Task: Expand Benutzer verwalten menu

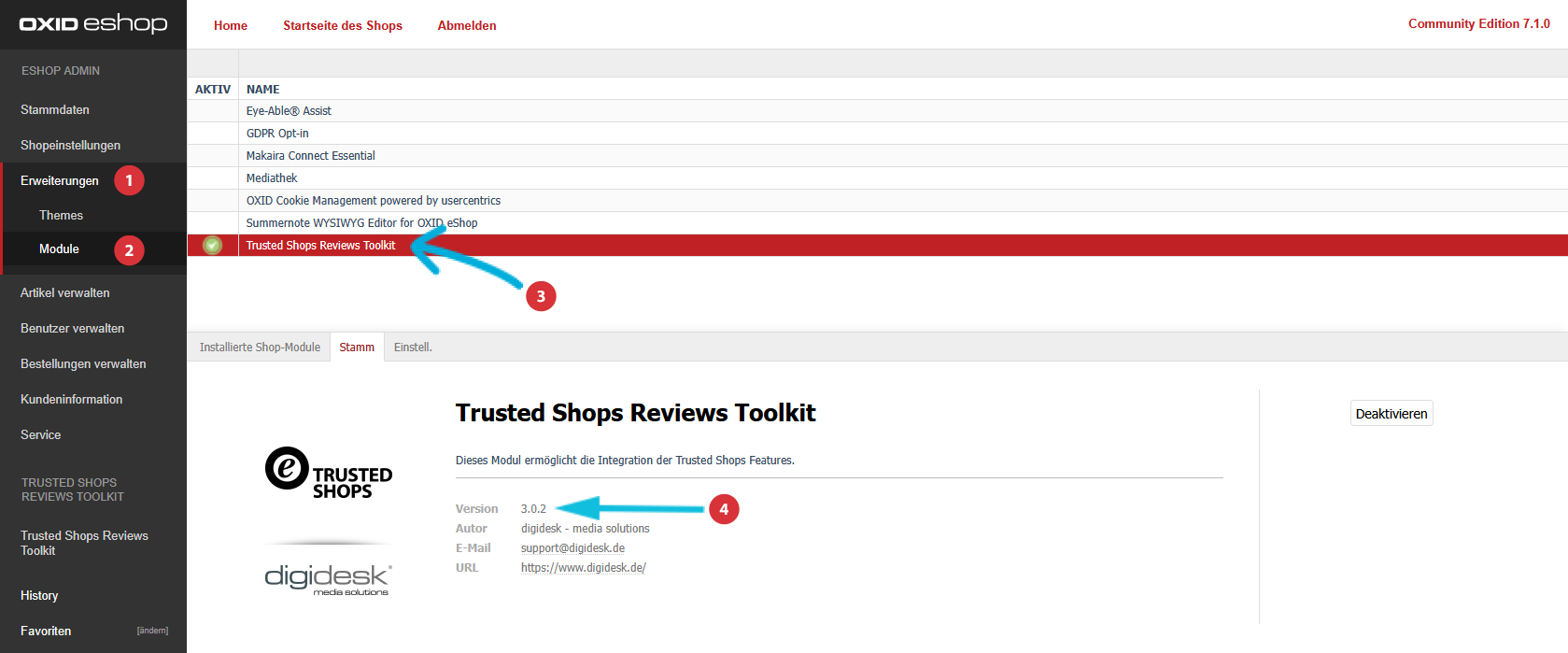Action: pos(73,328)
